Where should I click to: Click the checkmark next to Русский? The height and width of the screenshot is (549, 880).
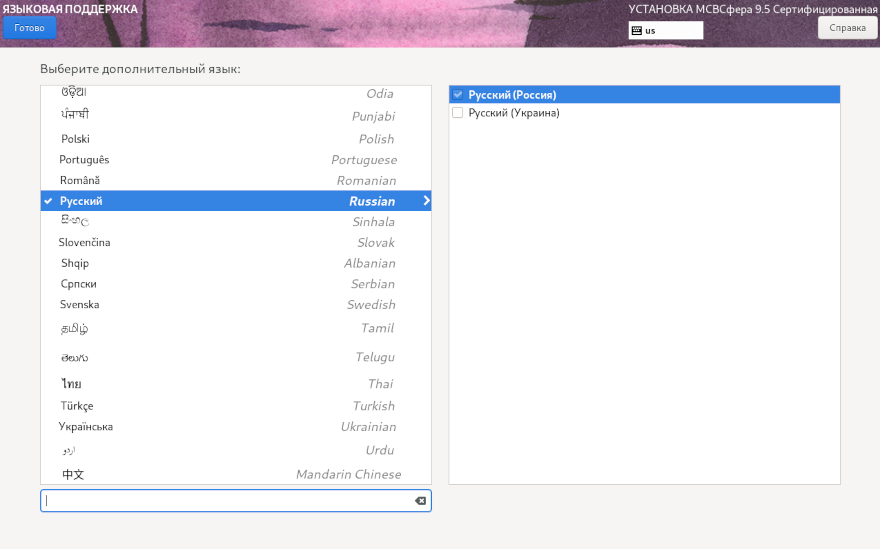(48, 201)
